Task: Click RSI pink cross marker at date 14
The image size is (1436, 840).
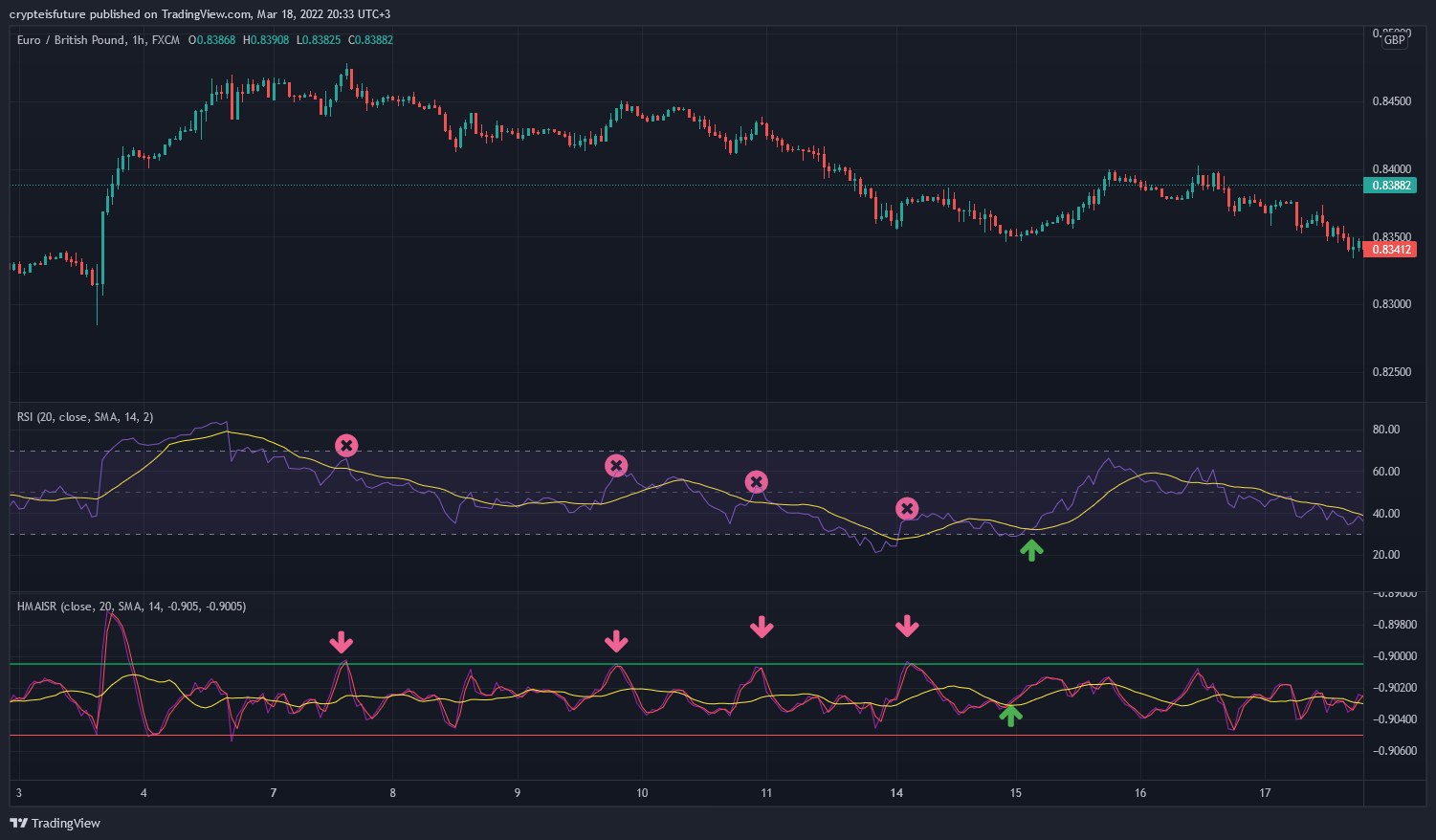Action: [x=907, y=509]
